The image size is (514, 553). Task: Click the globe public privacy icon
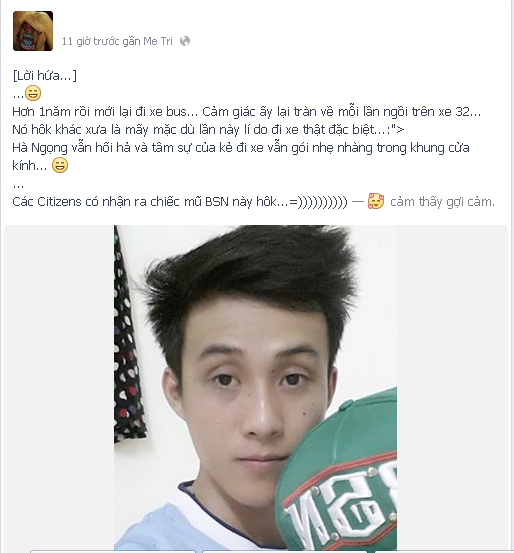tap(185, 41)
